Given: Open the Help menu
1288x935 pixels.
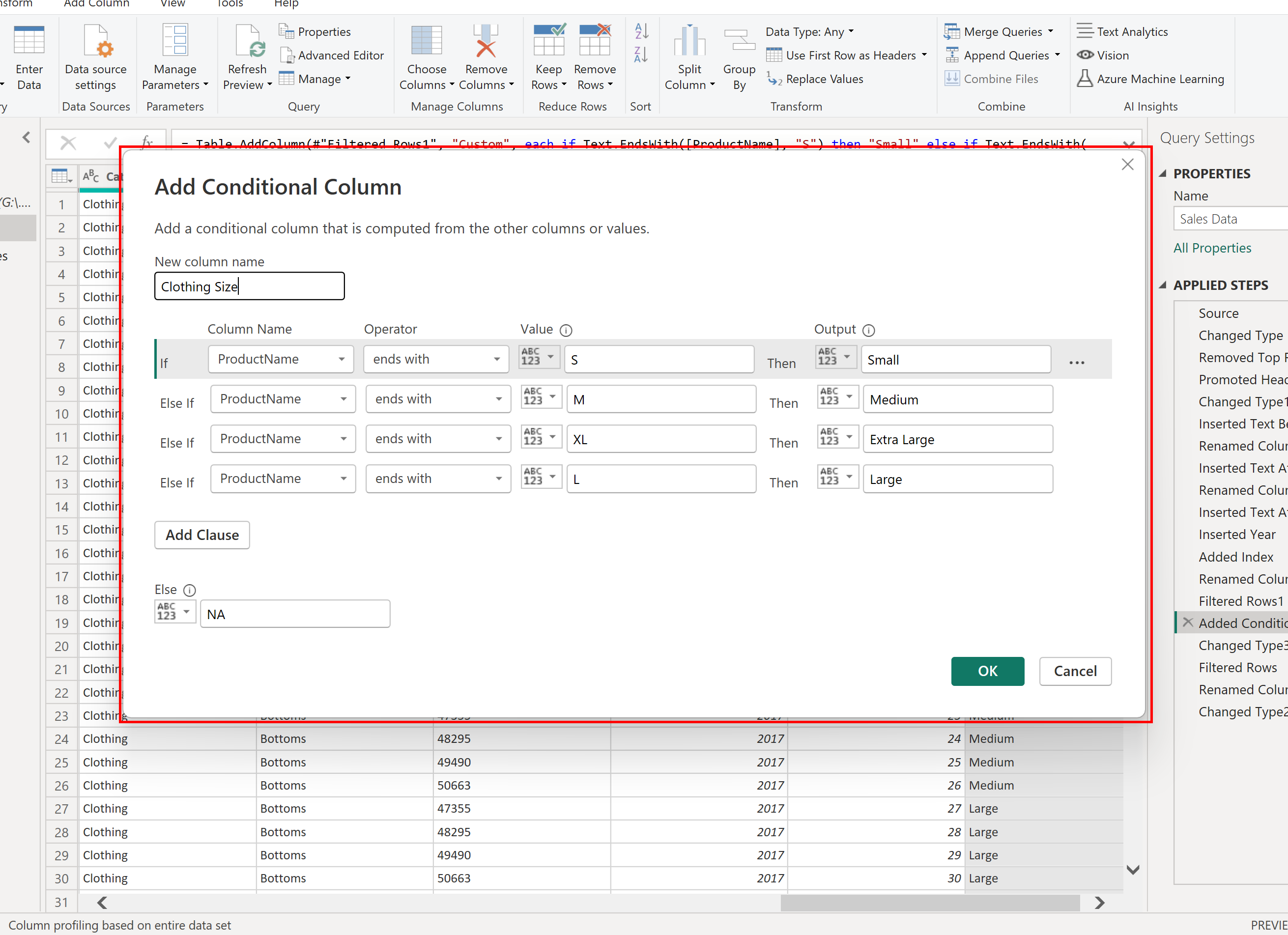Looking at the screenshot, I should click(286, 4).
